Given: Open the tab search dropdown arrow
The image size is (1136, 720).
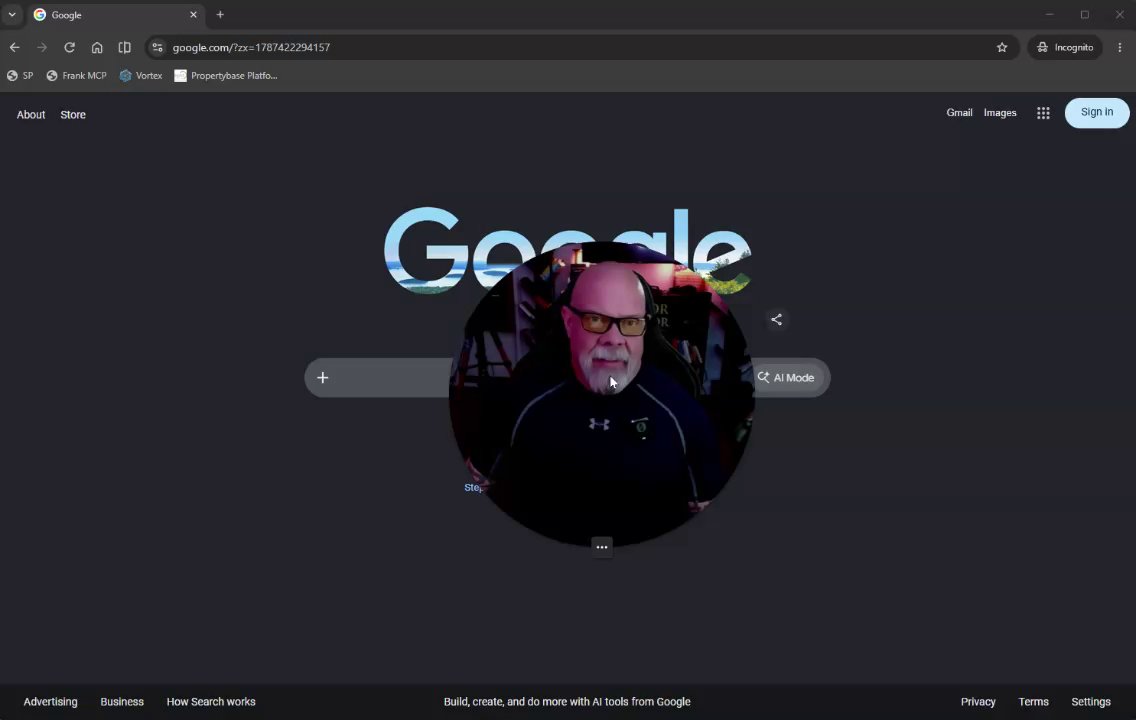Looking at the screenshot, I should pos(12,14).
